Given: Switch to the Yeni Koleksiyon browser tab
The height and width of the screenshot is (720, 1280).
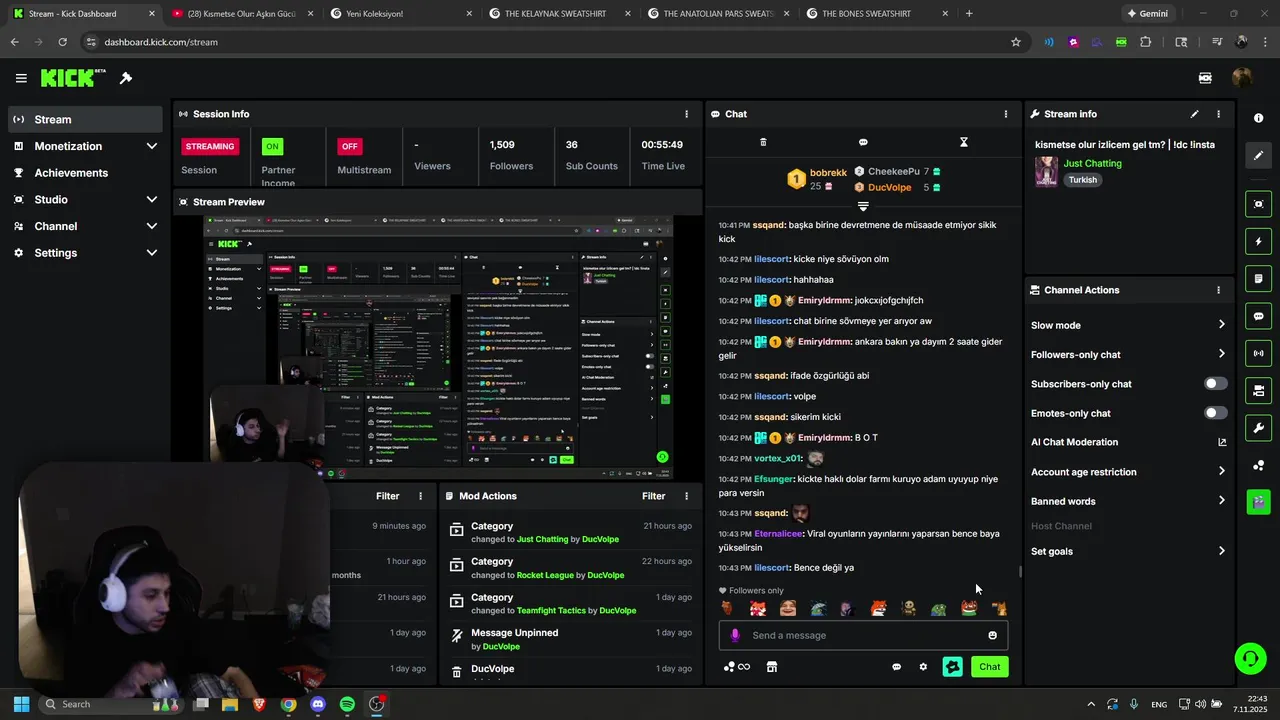Looking at the screenshot, I should 400,14.
